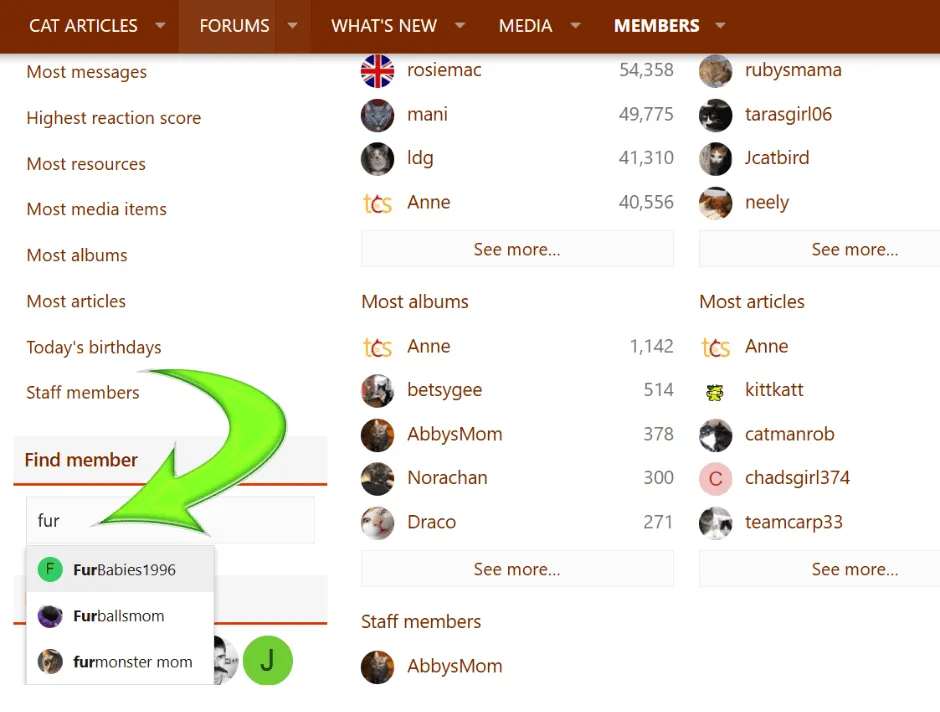The image size is (940, 712).
Task: Expand the FORUMS dropdown arrow
Action: point(291,26)
